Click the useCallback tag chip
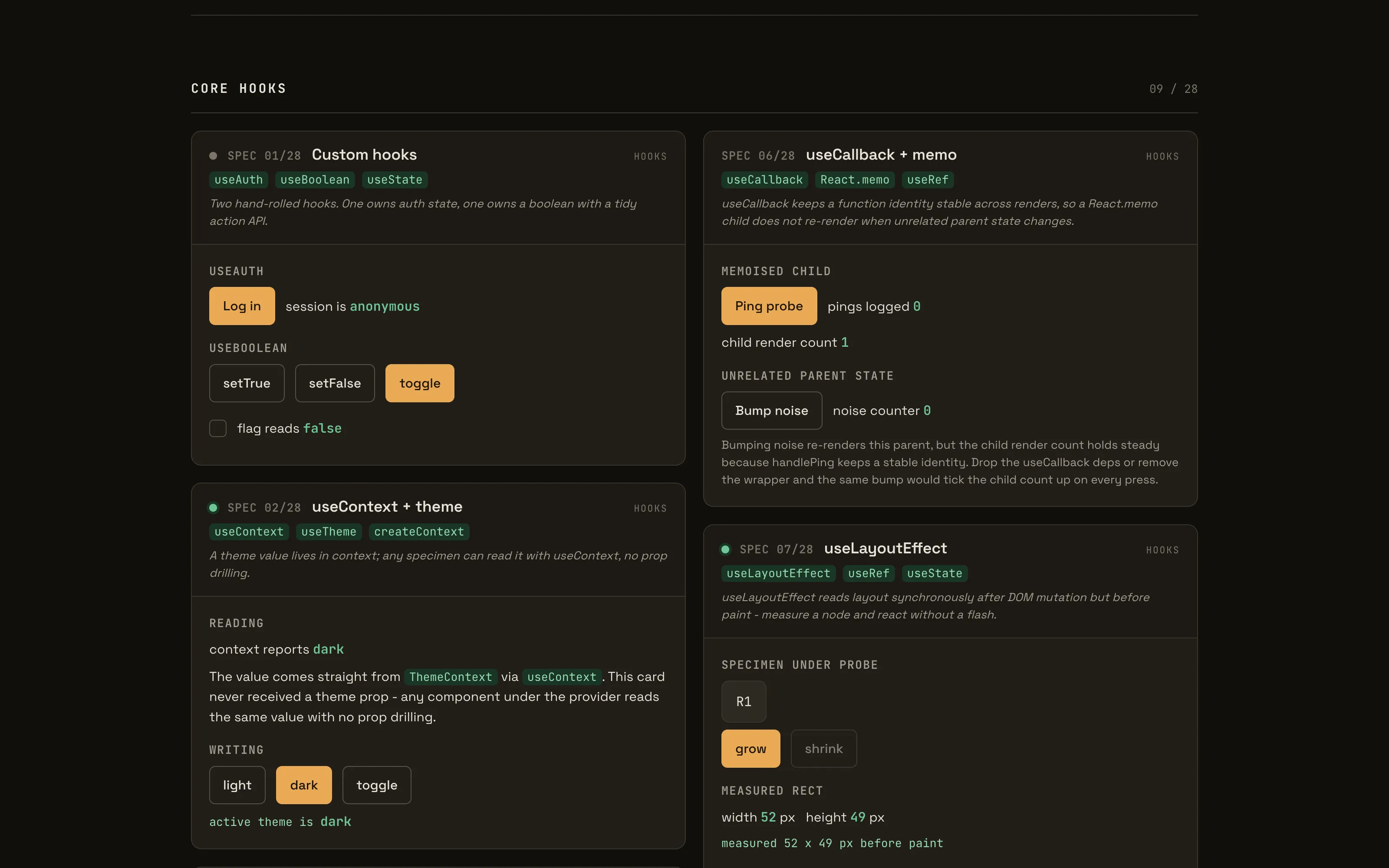The image size is (1389, 868). tap(764, 180)
